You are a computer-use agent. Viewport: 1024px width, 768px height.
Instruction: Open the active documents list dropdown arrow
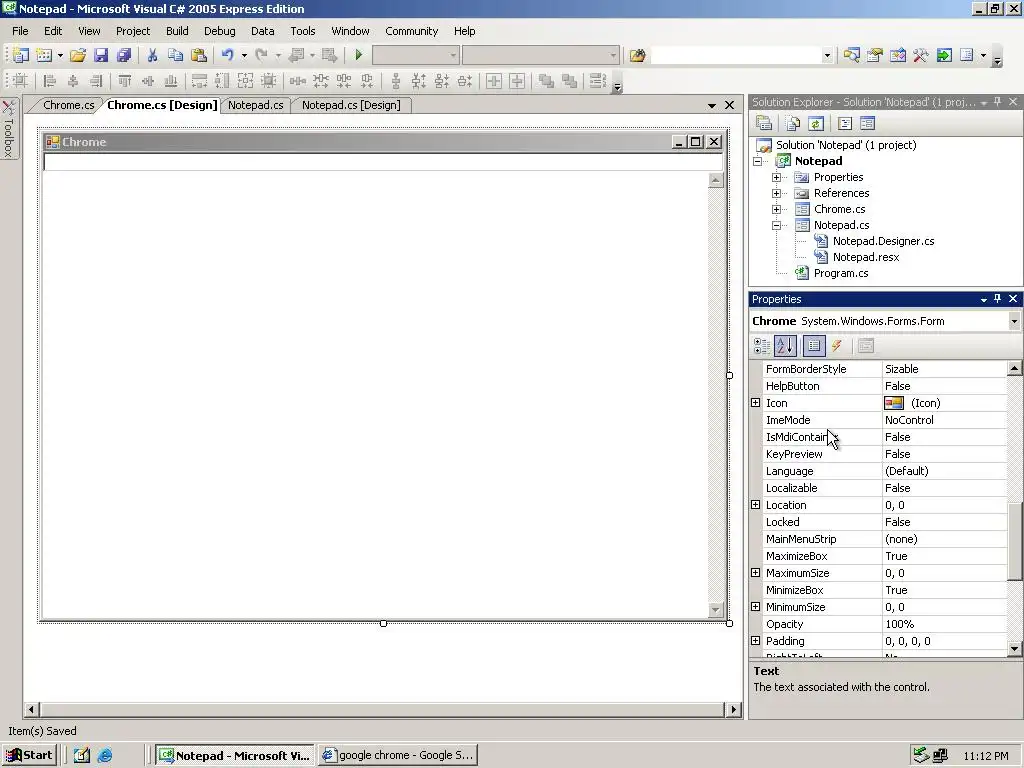[712, 105]
